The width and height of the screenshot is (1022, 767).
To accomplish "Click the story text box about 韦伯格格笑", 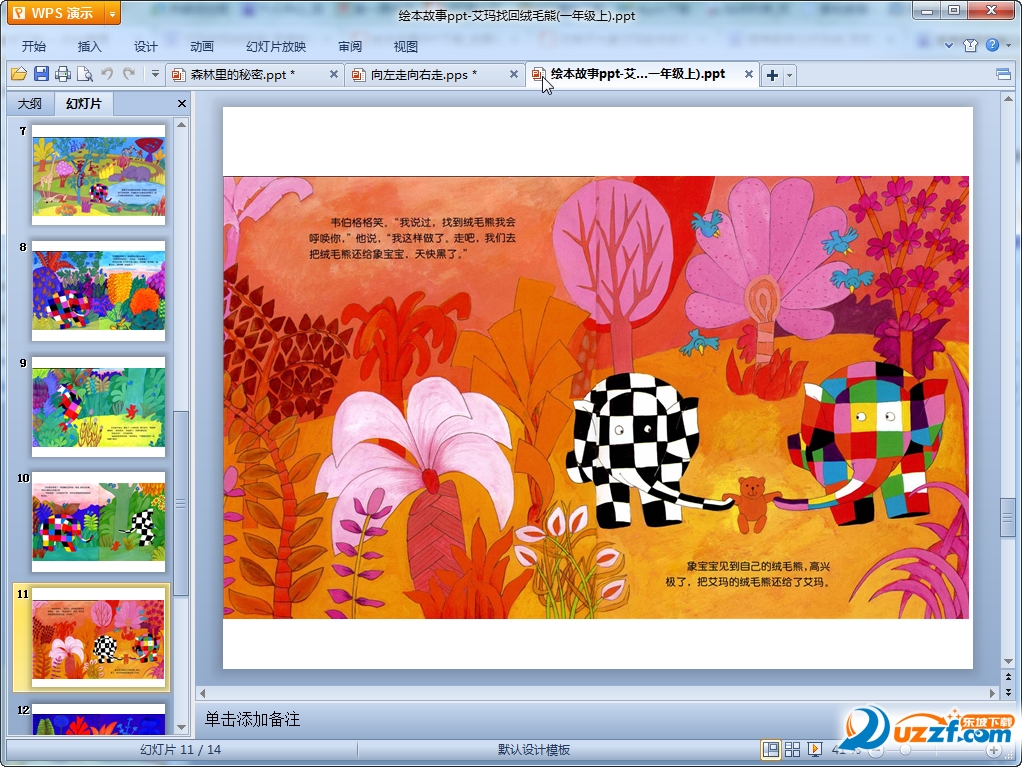I will point(413,238).
